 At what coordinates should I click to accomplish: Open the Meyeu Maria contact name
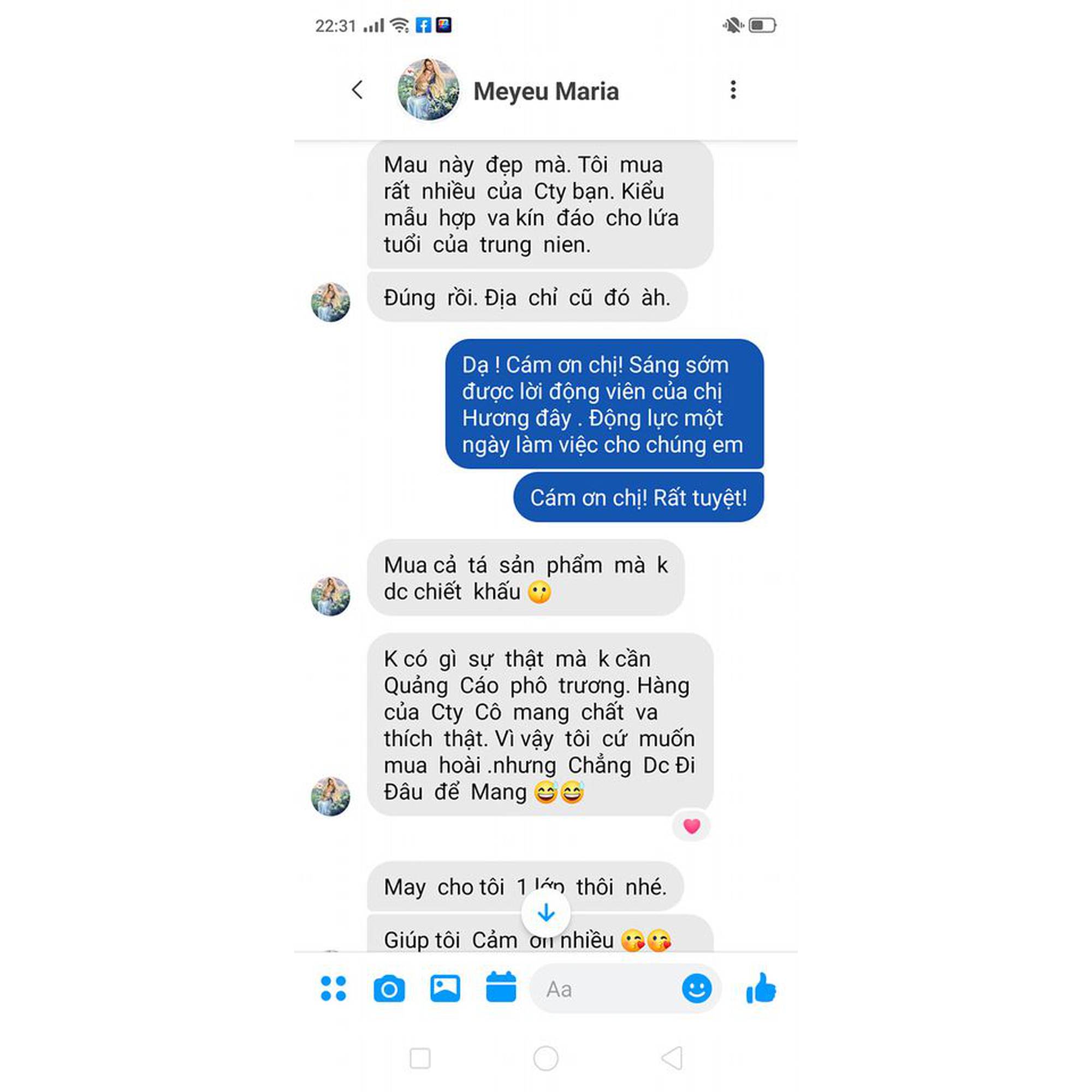546,91
